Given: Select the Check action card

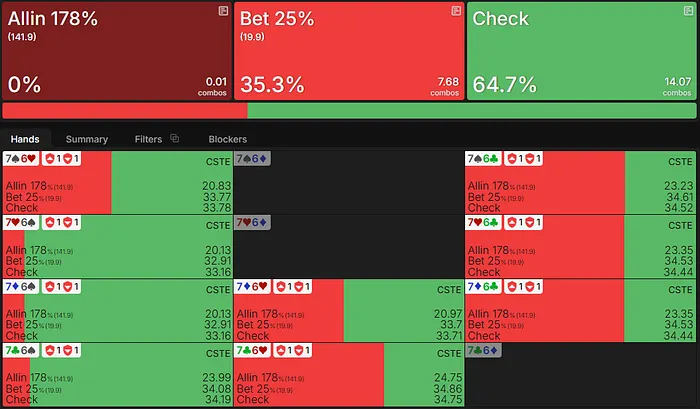Looking at the screenshot, I should (581, 50).
